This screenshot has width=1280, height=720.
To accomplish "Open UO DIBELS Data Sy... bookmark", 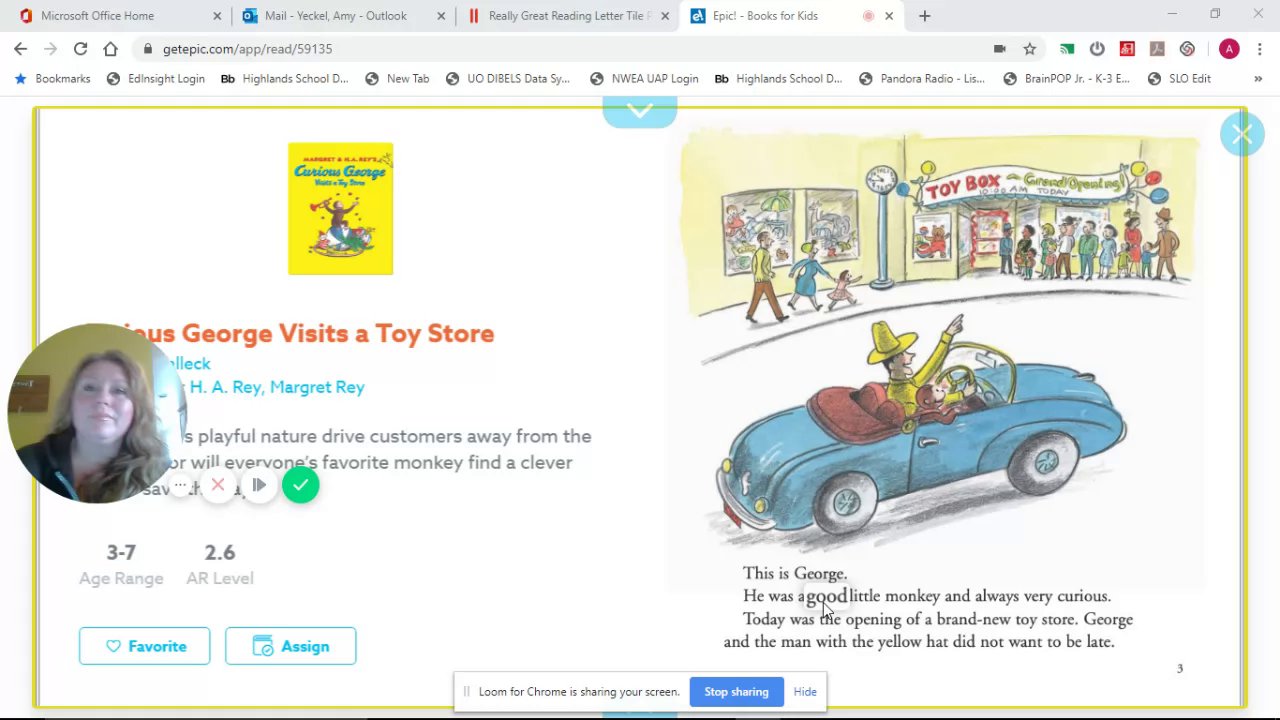I will click(x=507, y=78).
